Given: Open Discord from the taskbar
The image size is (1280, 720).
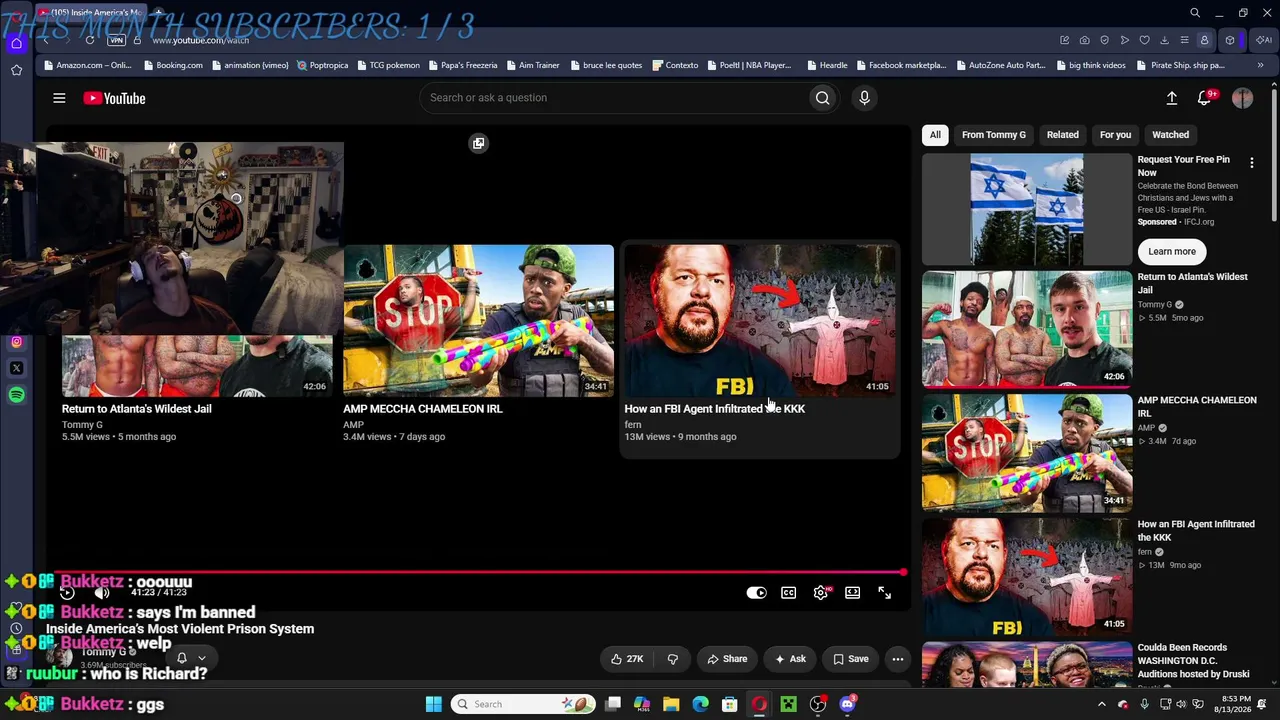Looking at the screenshot, I should [848, 704].
